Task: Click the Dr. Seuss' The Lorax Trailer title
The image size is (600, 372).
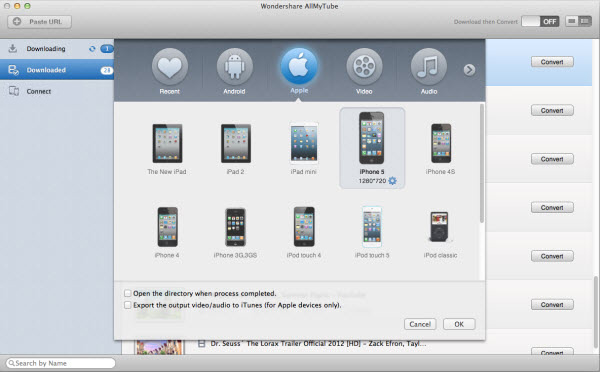Action: [x=318, y=344]
